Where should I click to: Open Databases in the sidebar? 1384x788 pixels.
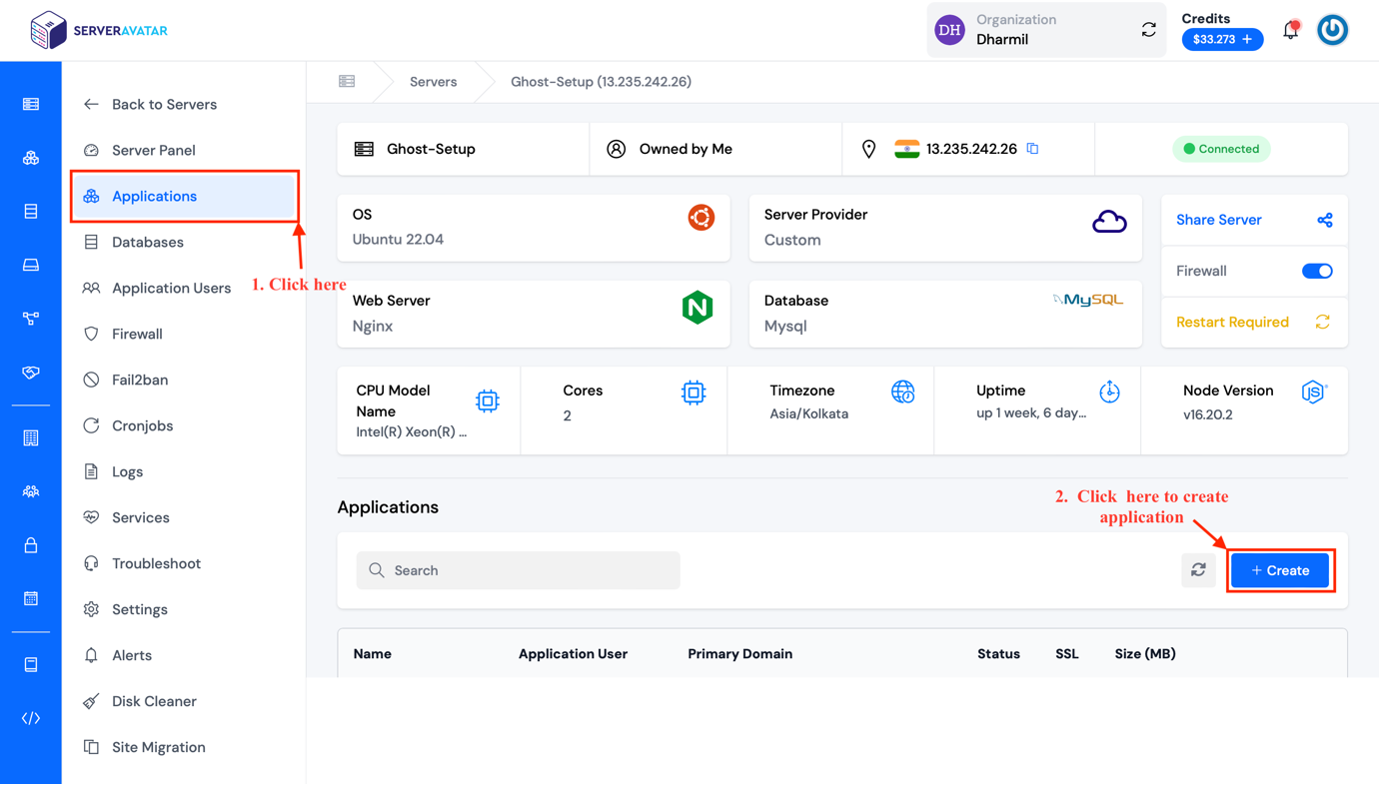tap(134, 242)
